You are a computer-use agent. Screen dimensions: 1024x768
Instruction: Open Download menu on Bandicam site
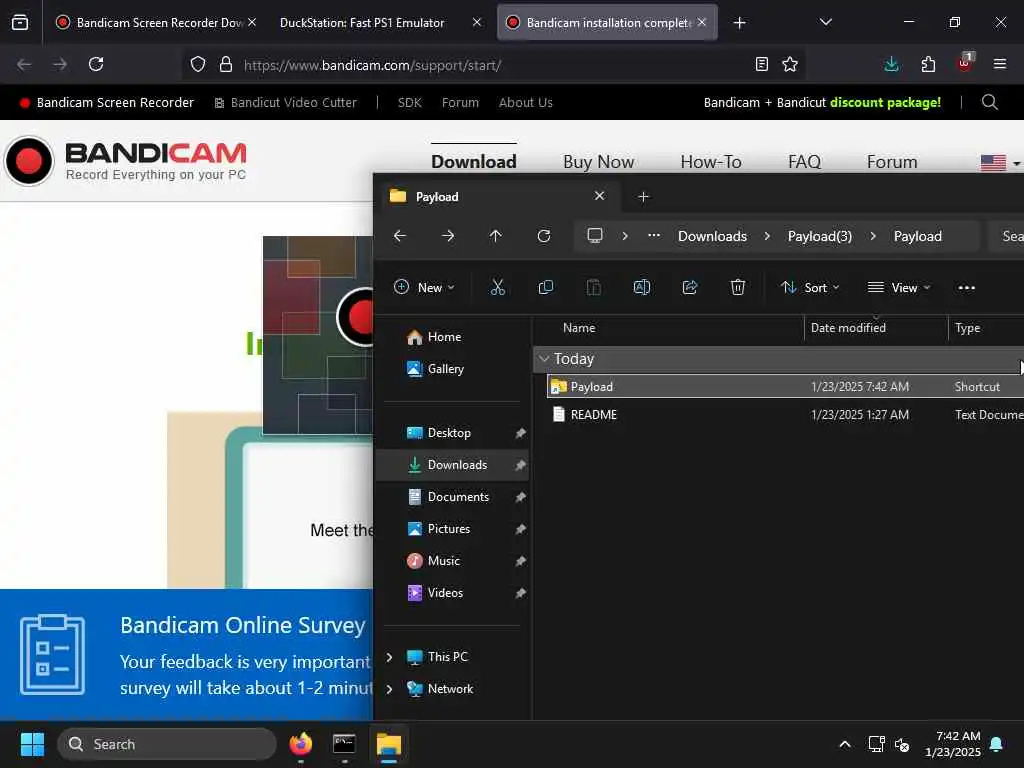click(473, 162)
